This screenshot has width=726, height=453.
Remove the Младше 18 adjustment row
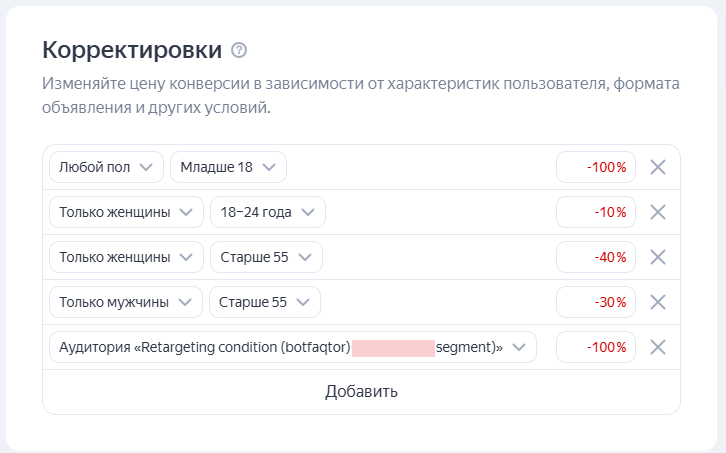coord(657,167)
